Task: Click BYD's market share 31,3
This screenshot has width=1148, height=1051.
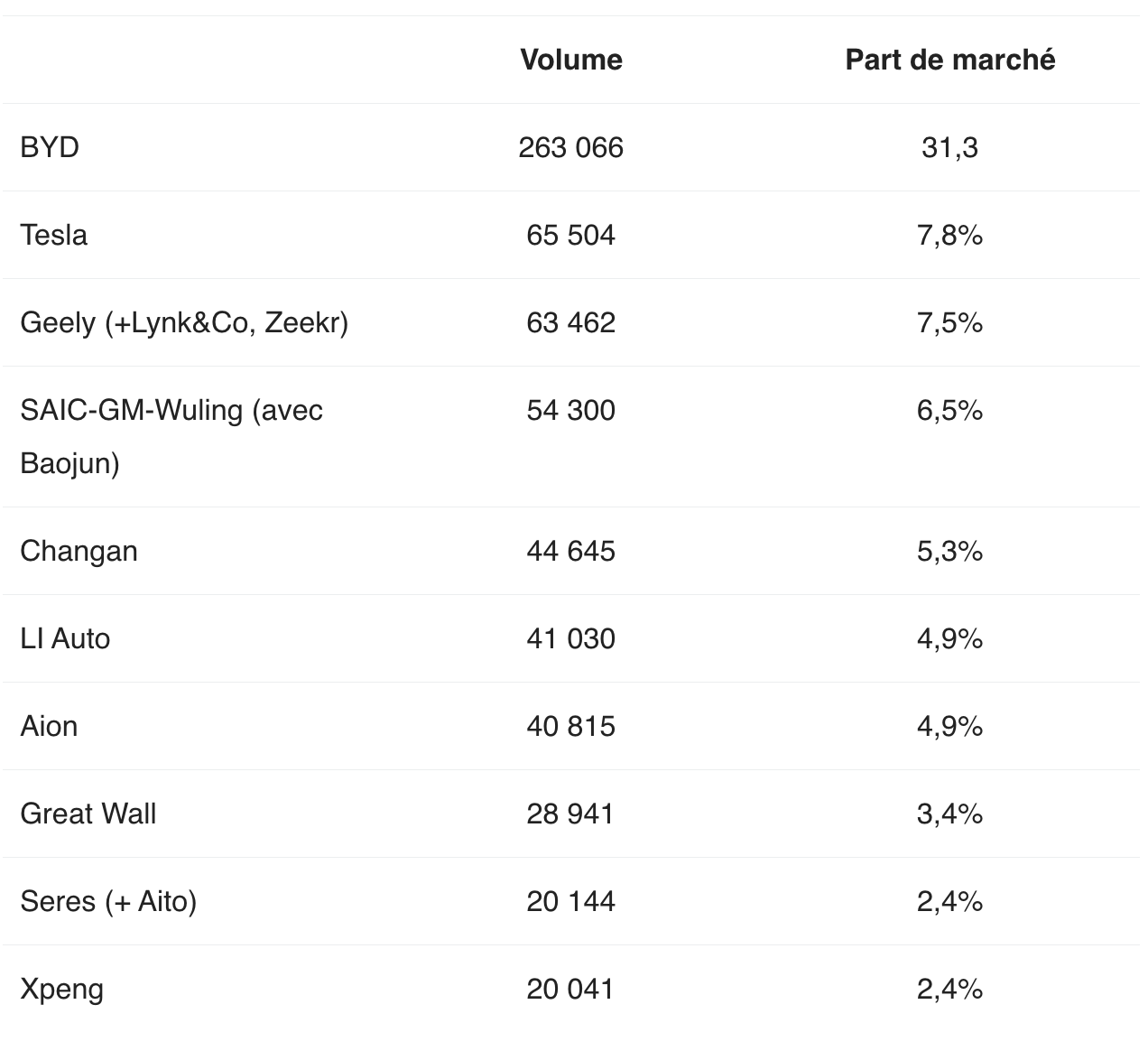Action: tap(949, 147)
